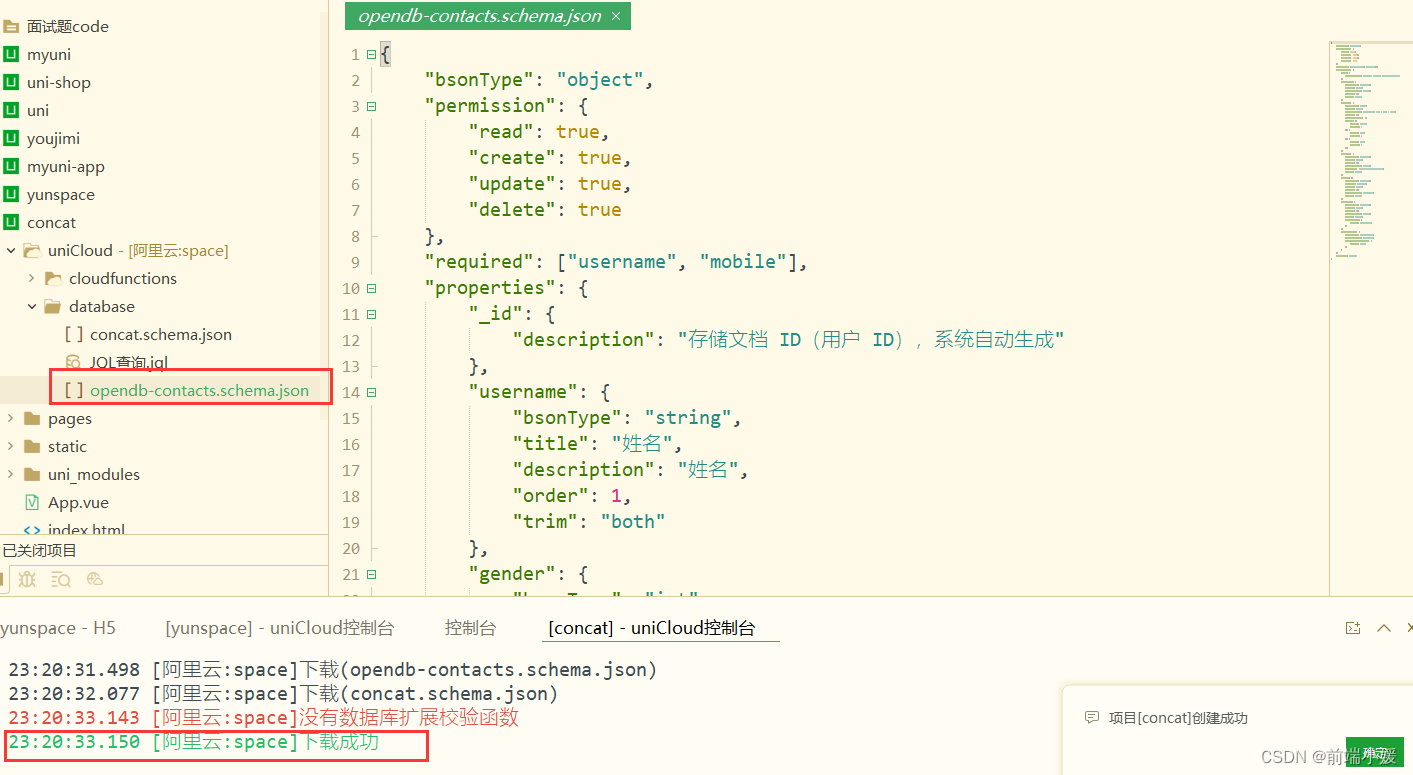
Task: Open the cloud web icon in the sidebar footer
Action: tap(95, 579)
